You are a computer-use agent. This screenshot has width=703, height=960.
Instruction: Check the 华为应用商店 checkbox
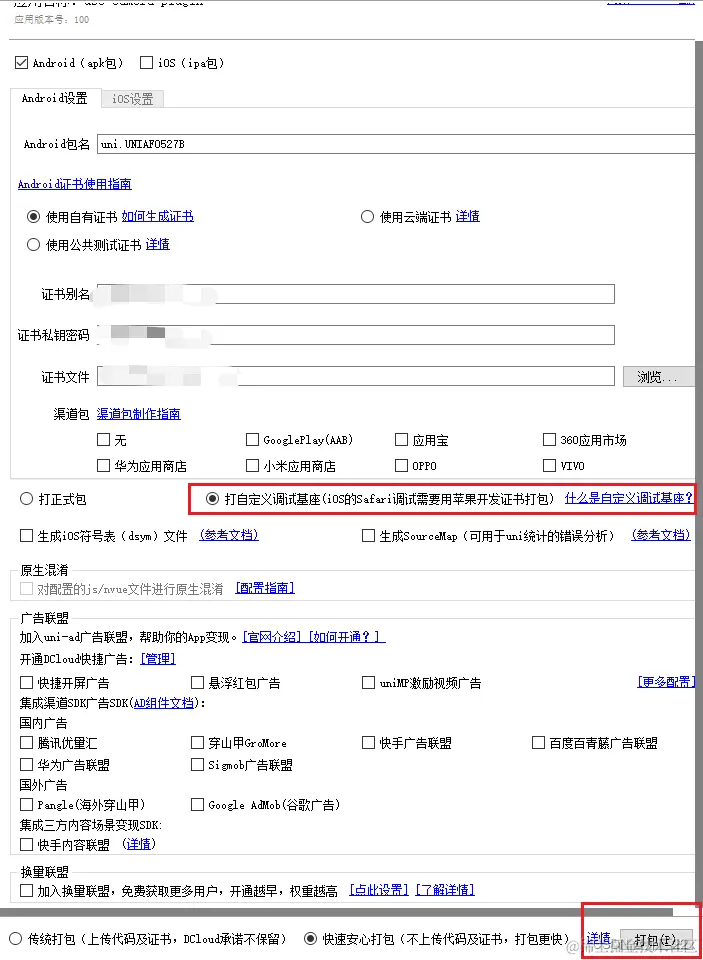103,466
